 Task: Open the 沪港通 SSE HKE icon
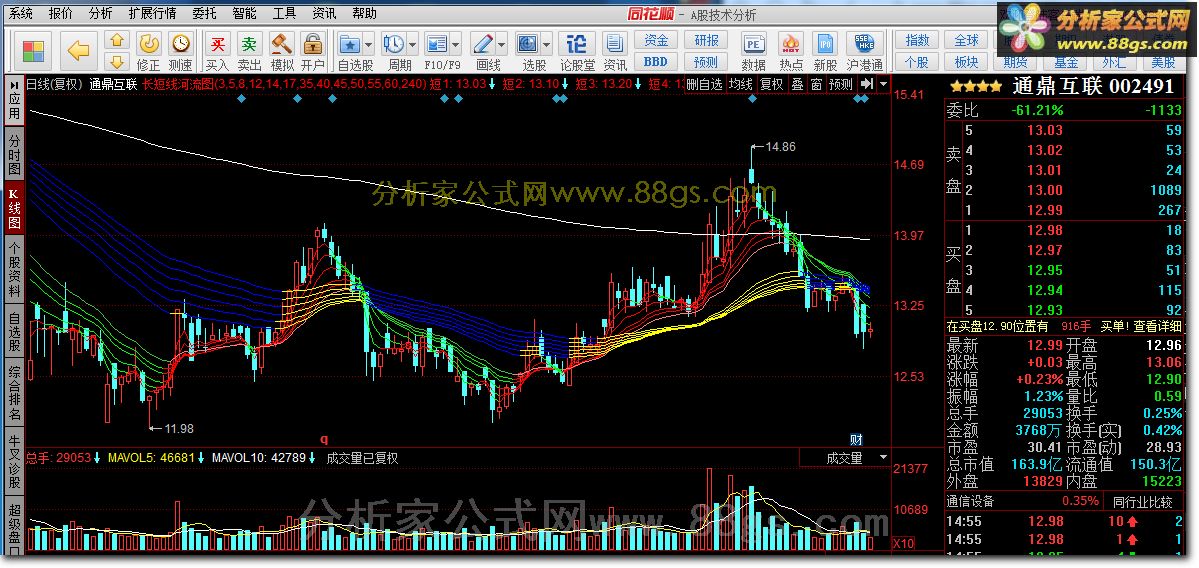(x=865, y=51)
